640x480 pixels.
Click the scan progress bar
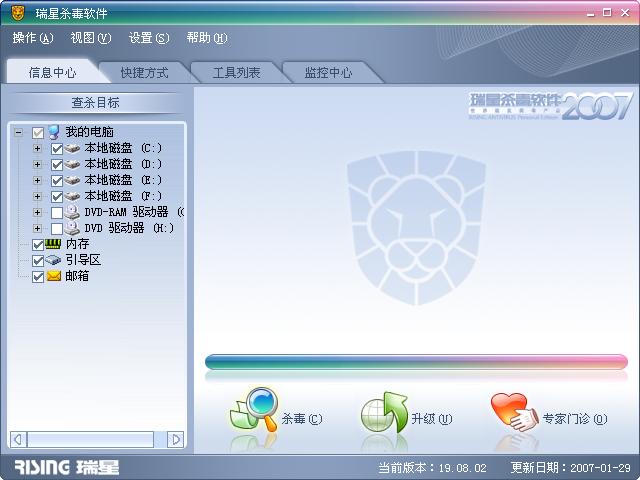coord(416,362)
